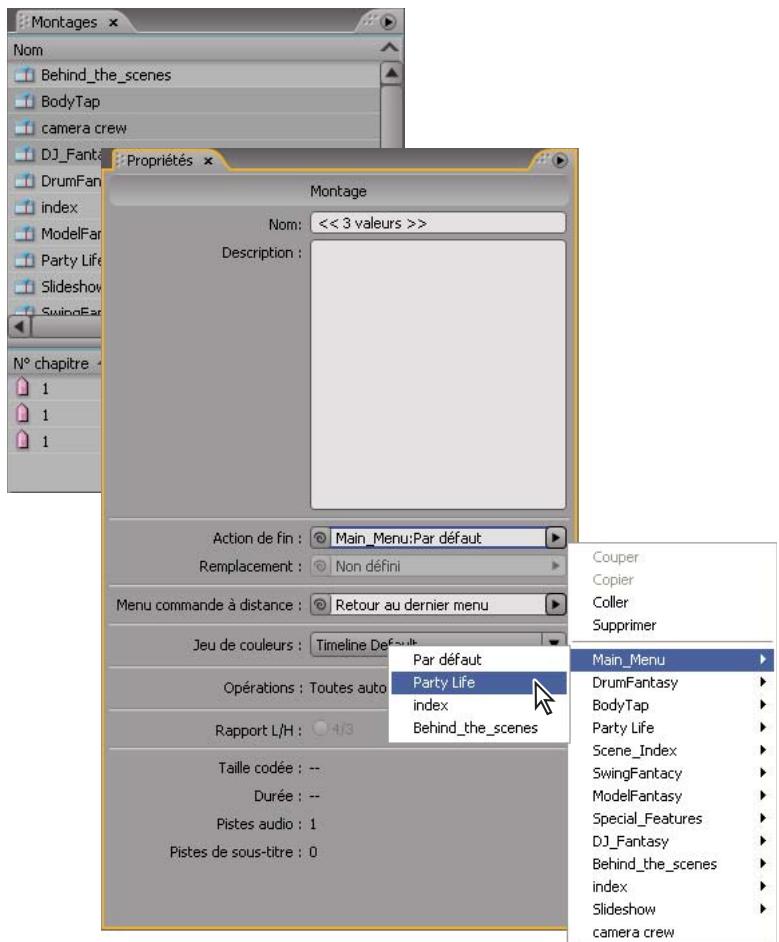The image size is (779, 942).
Task: Click the index timeline icon in Montages
Action: (25, 207)
